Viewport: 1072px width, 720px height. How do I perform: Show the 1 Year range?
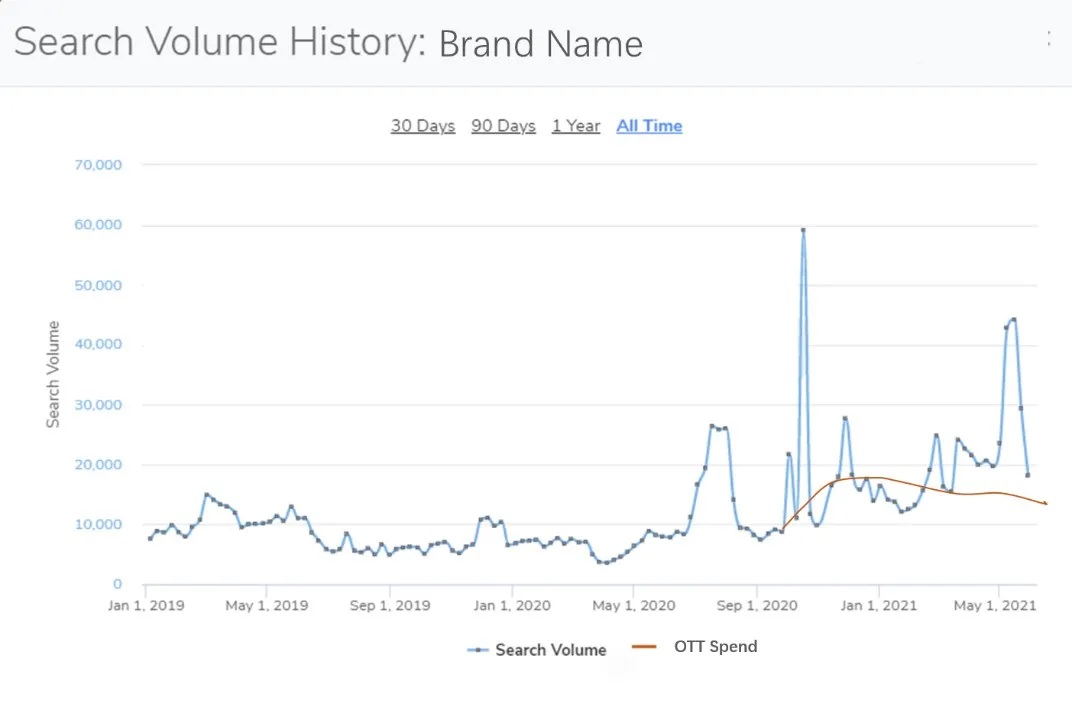[576, 126]
